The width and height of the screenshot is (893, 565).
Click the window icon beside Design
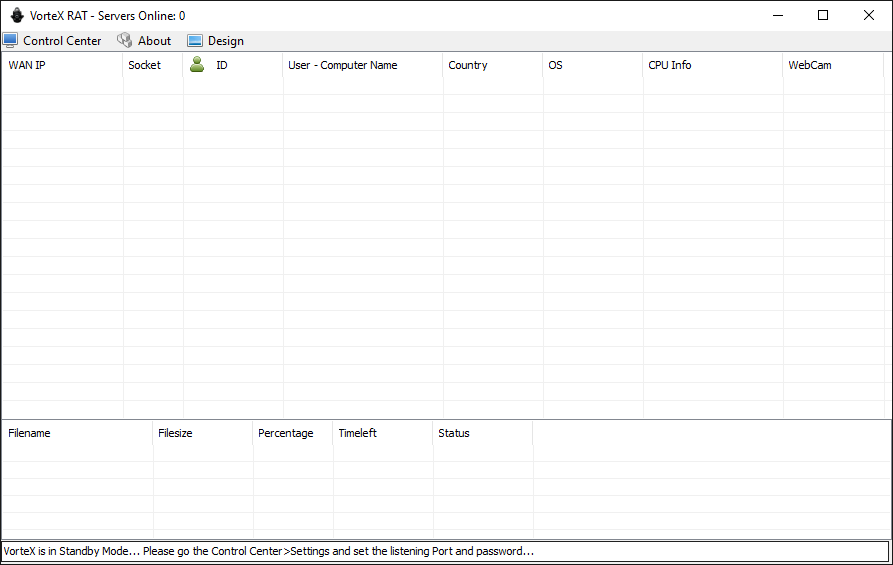pyautogui.click(x=195, y=41)
